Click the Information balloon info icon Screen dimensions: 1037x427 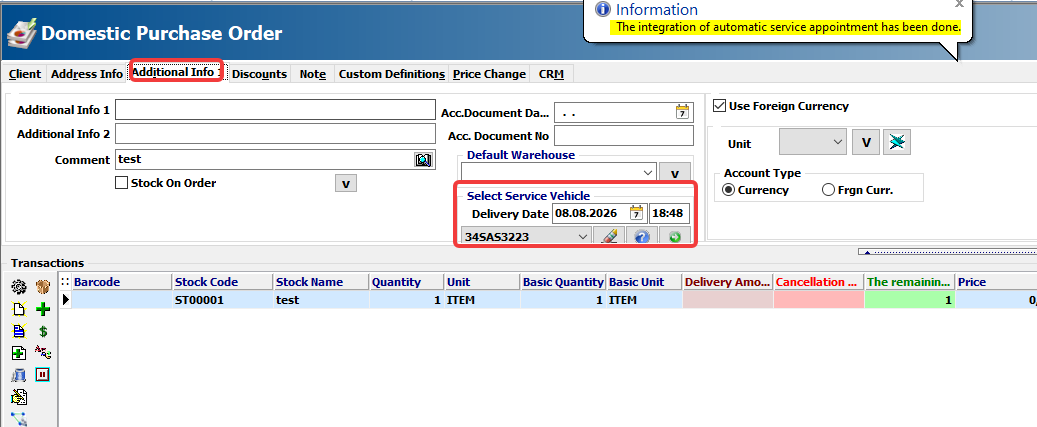(602, 9)
